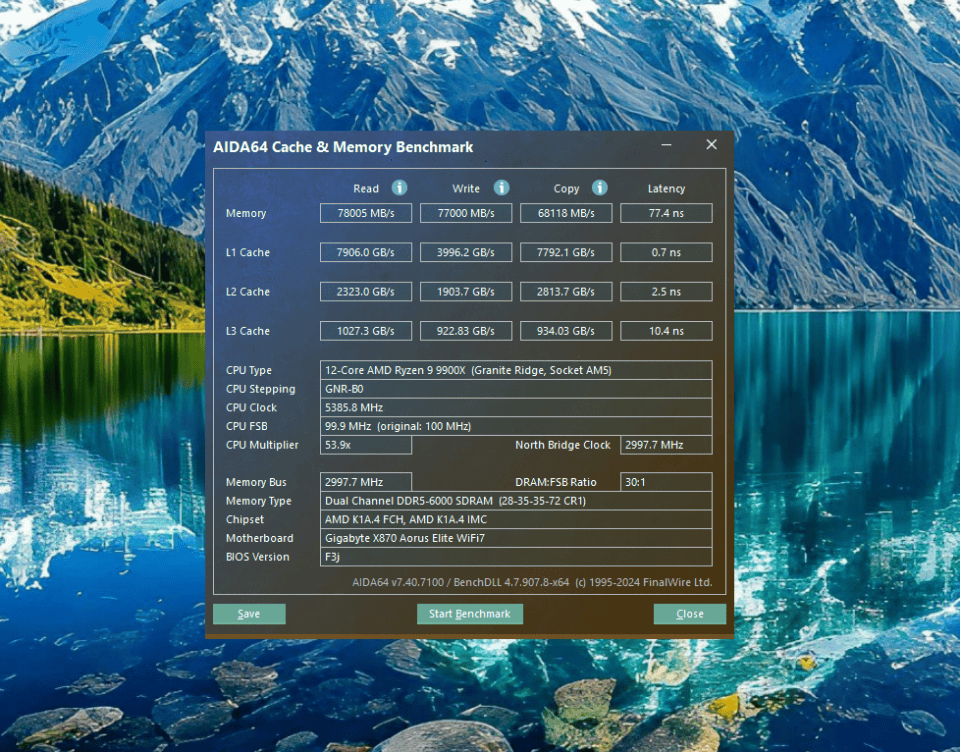This screenshot has height=752, width=960.
Task: Click L2 Cache Read value 2323.0 GB/s
Action: pyautogui.click(x=366, y=291)
